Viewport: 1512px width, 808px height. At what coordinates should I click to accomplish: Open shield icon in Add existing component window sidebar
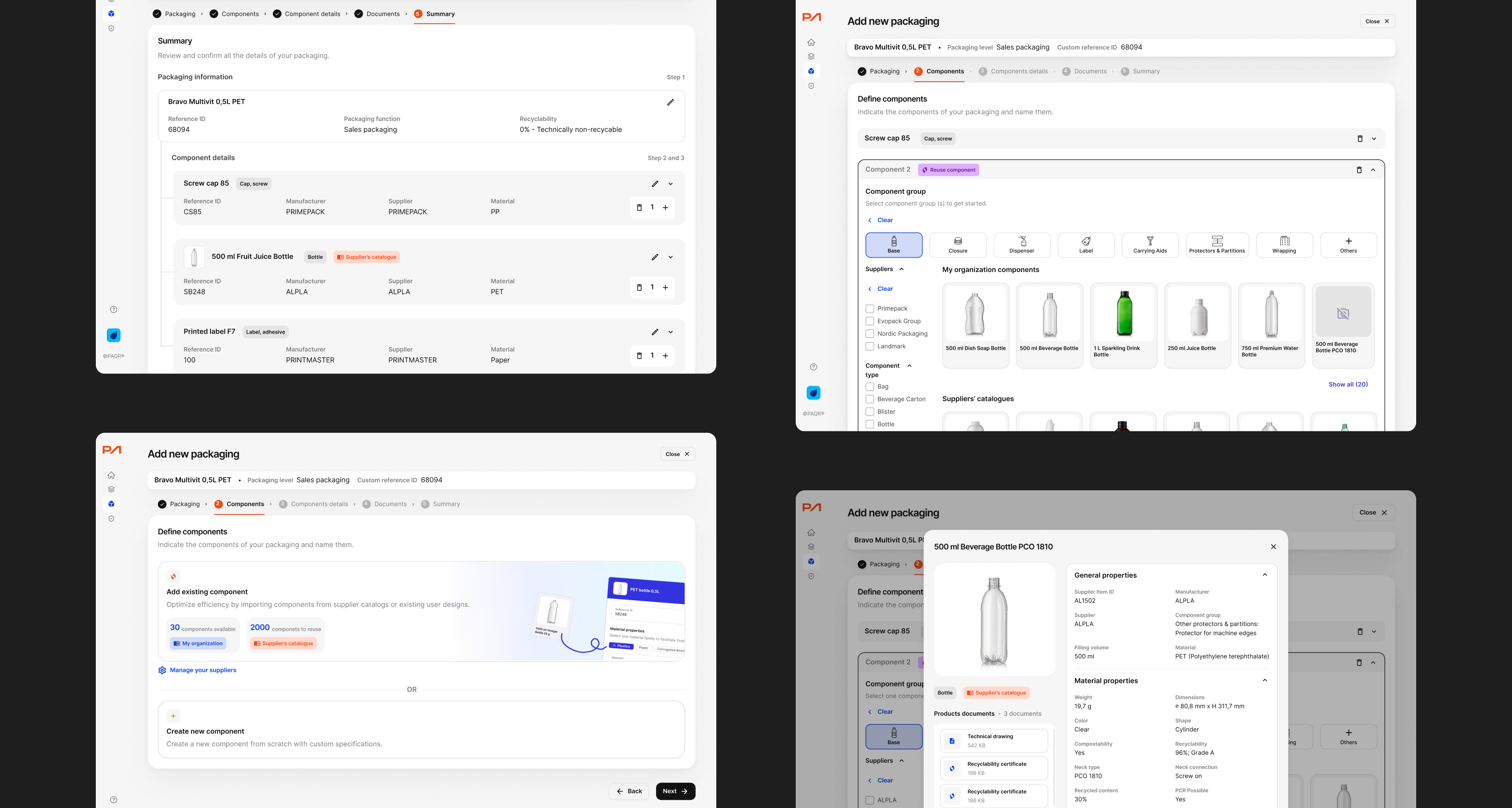pyautogui.click(x=111, y=519)
